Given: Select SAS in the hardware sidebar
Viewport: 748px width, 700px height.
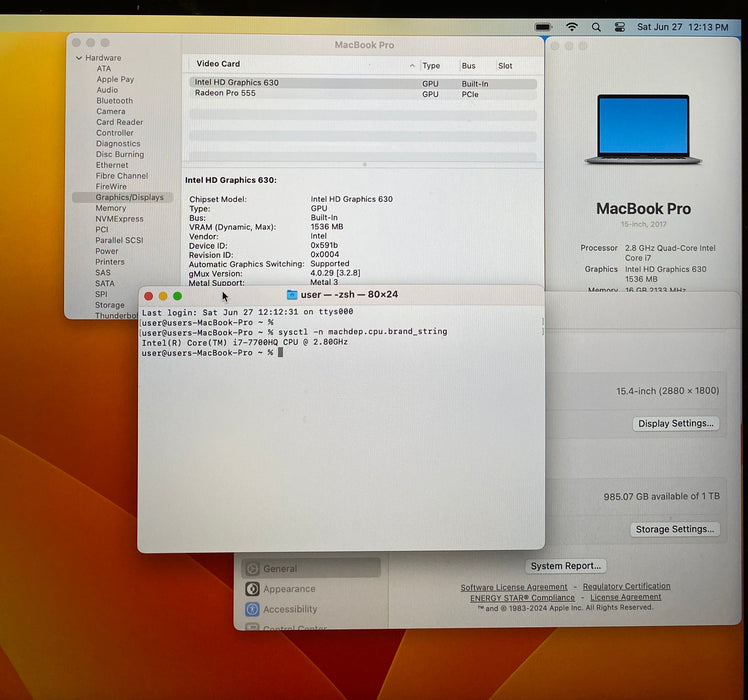Looking at the screenshot, I should tap(103, 272).
